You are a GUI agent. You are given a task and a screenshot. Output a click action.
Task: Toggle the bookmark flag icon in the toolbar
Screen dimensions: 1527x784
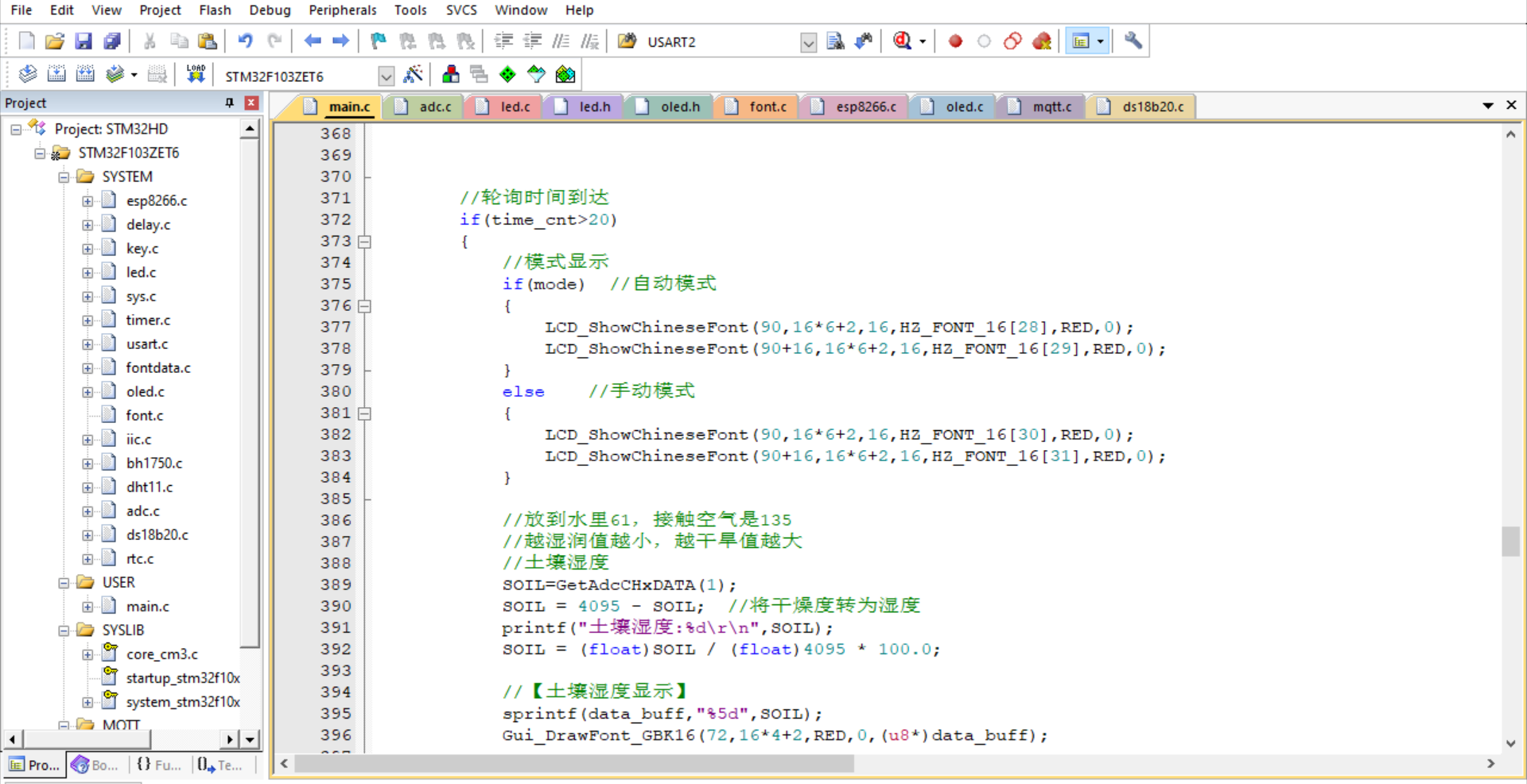[379, 41]
